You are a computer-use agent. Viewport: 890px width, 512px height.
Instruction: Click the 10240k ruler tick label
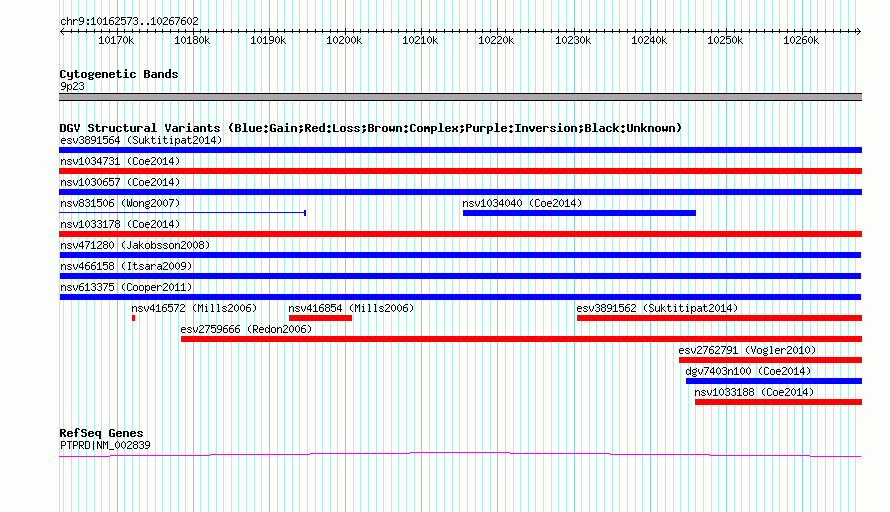(649, 40)
